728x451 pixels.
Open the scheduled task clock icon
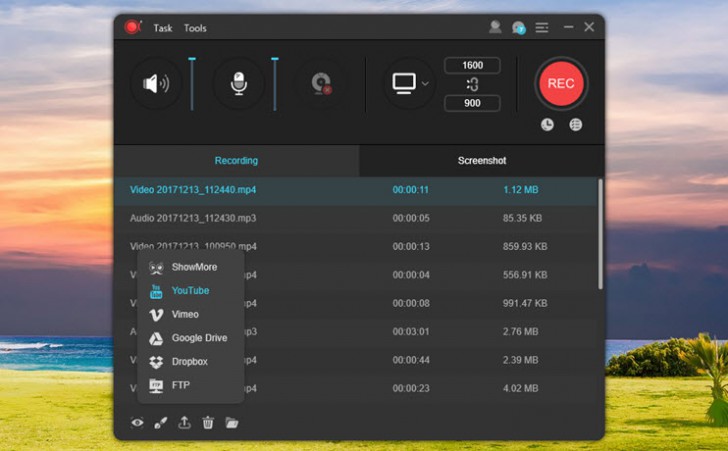coord(547,125)
